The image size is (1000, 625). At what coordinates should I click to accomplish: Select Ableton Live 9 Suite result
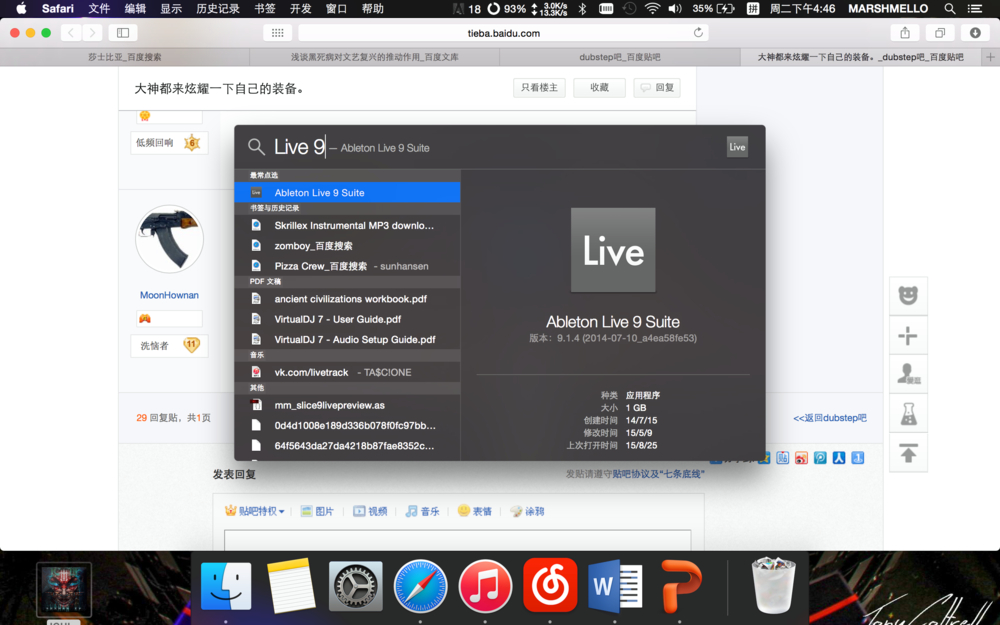[x=348, y=193]
